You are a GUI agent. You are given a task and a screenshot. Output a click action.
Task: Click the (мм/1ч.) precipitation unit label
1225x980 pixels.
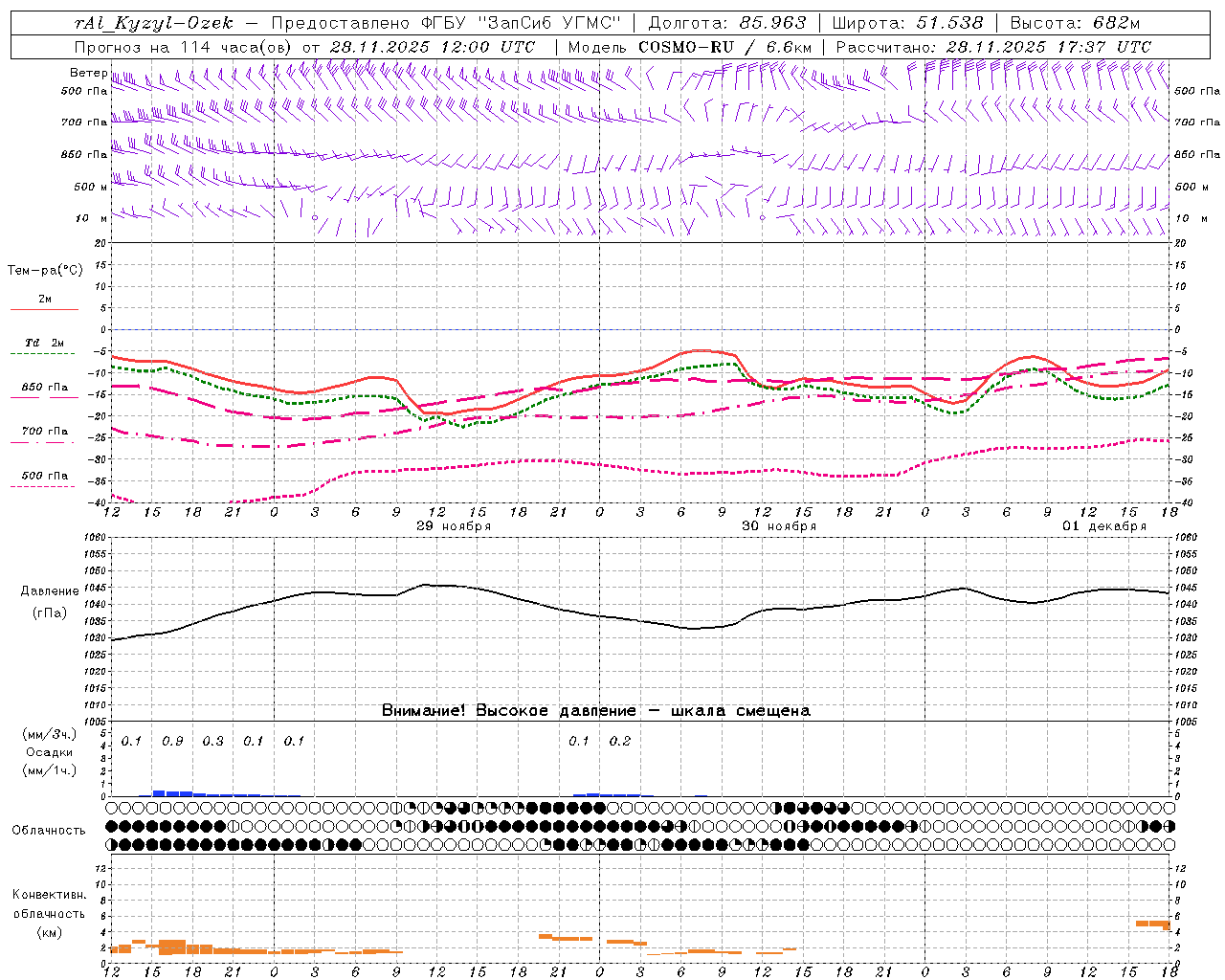(50, 769)
